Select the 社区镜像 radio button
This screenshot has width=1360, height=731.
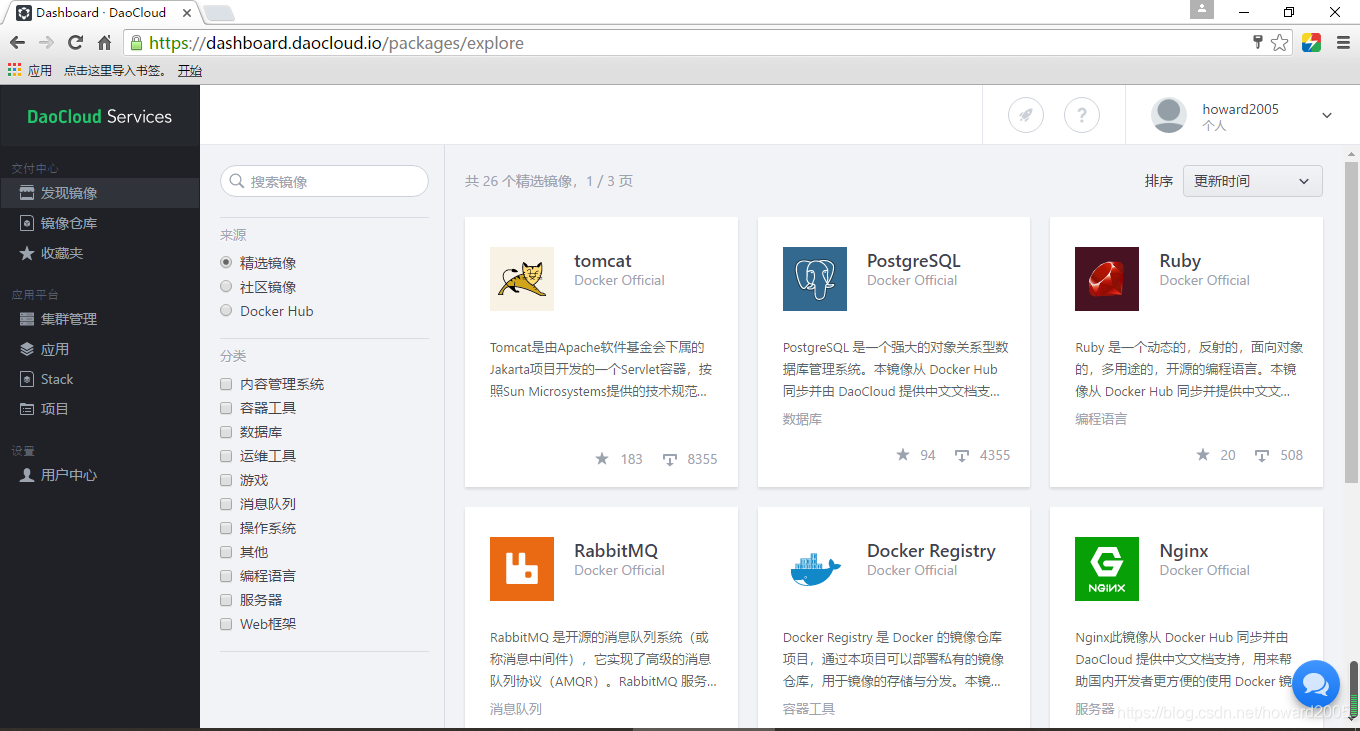click(226, 286)
